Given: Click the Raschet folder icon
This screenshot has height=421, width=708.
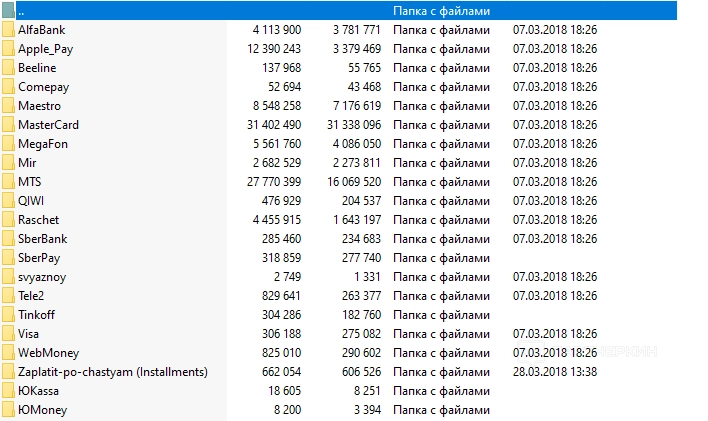Looking at the screenshot, I should pos(8,220).
